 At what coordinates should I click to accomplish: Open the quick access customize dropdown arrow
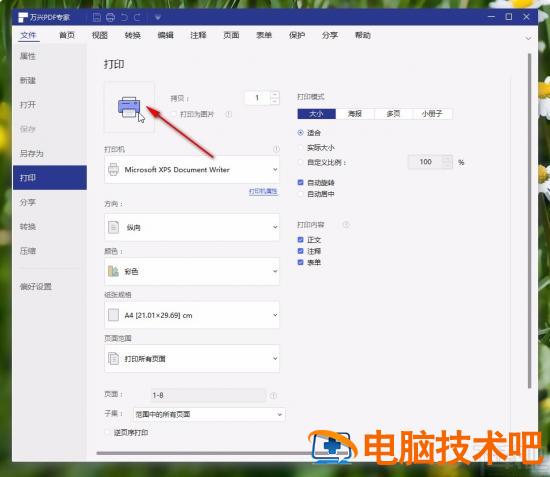[157, 17]
